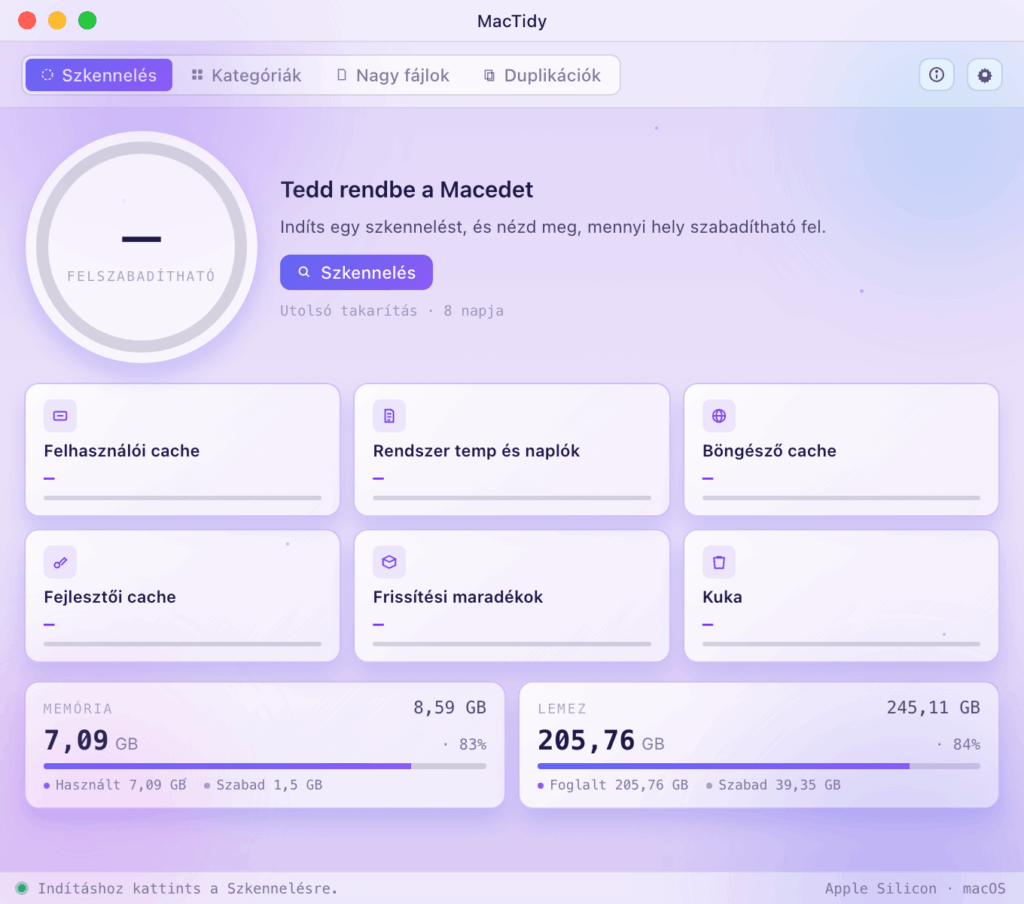Click the 205,76 GB disk value

click(601, 741)
